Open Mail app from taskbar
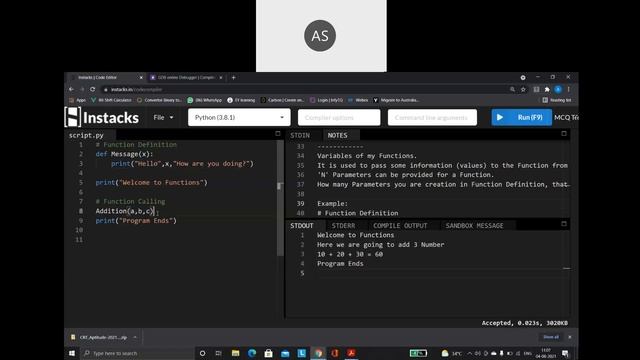The height and width of the screenshot is (360, 640). coord(285,353)
